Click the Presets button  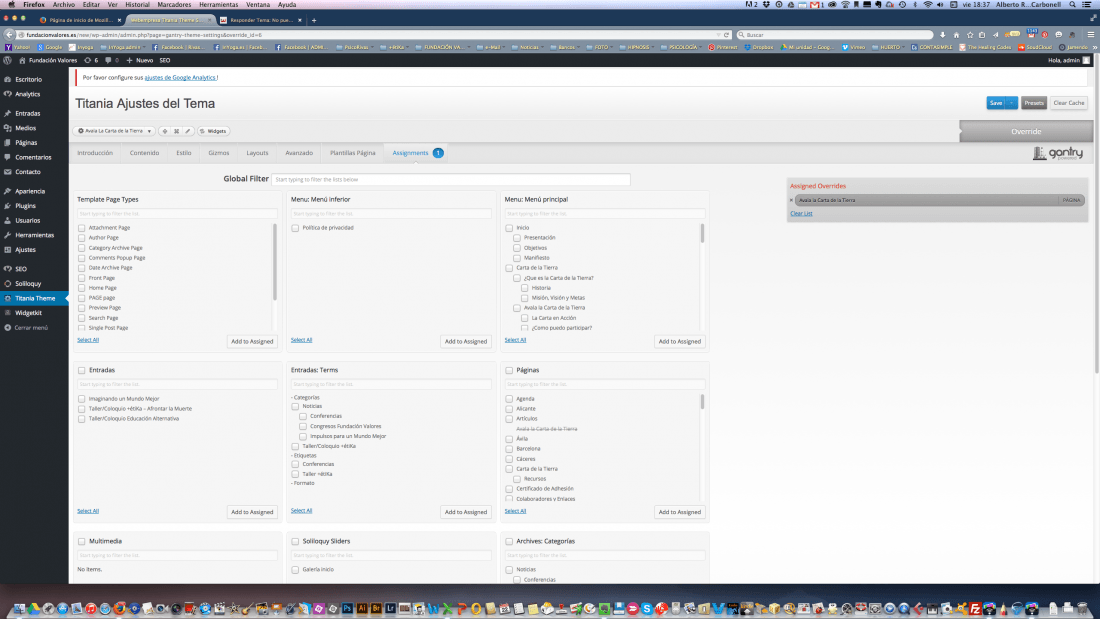[1033, 103]
